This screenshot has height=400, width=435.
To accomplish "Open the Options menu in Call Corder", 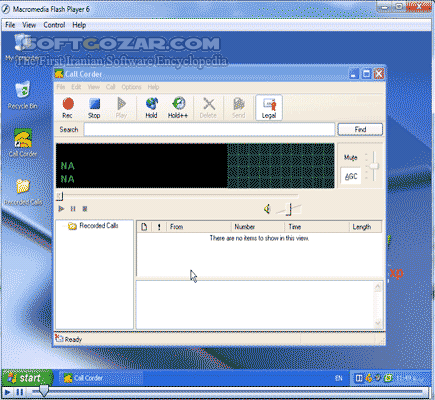I will tap(131, 87).
